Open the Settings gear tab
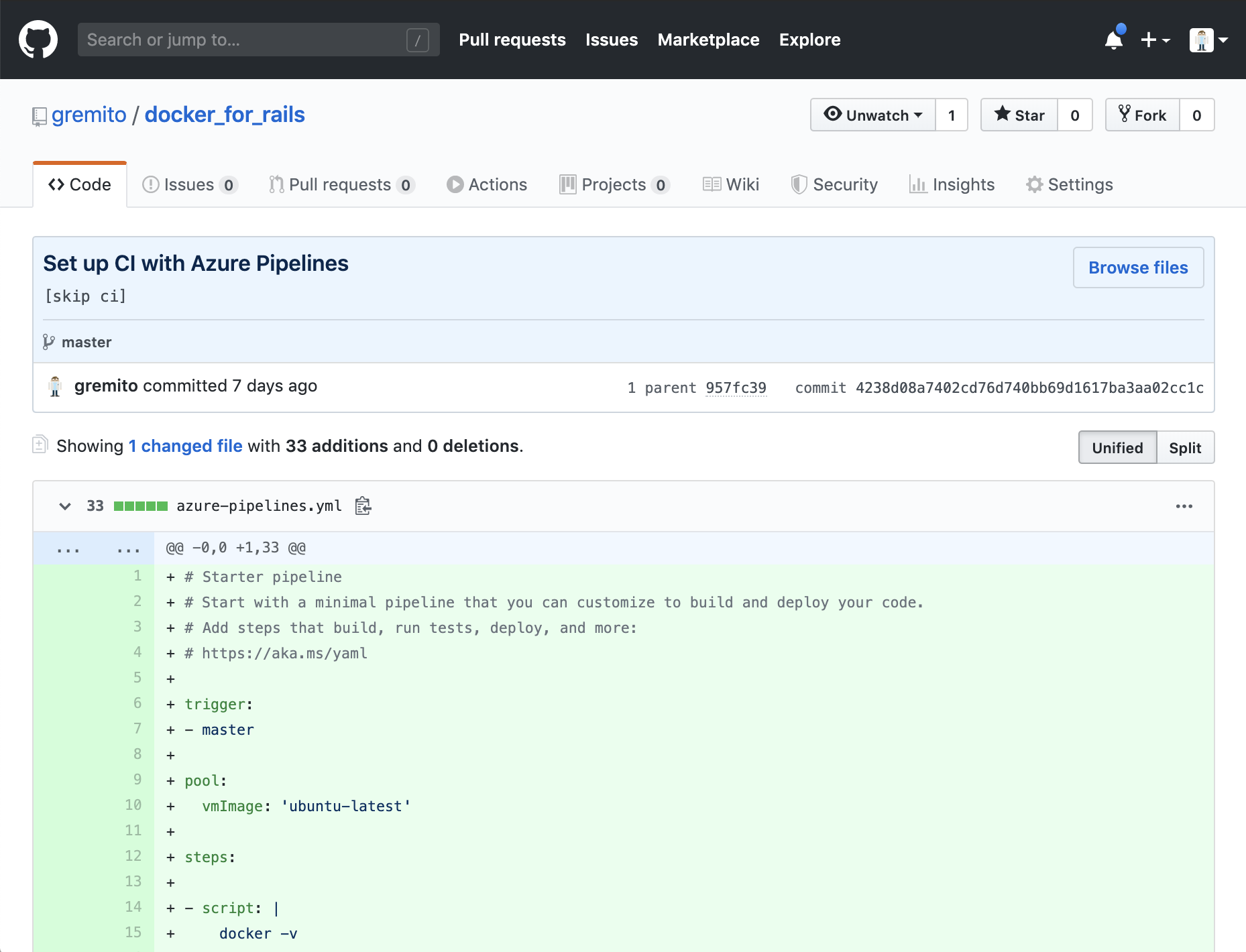Viewport: 1246px width, 952px height. (1070, 184)
